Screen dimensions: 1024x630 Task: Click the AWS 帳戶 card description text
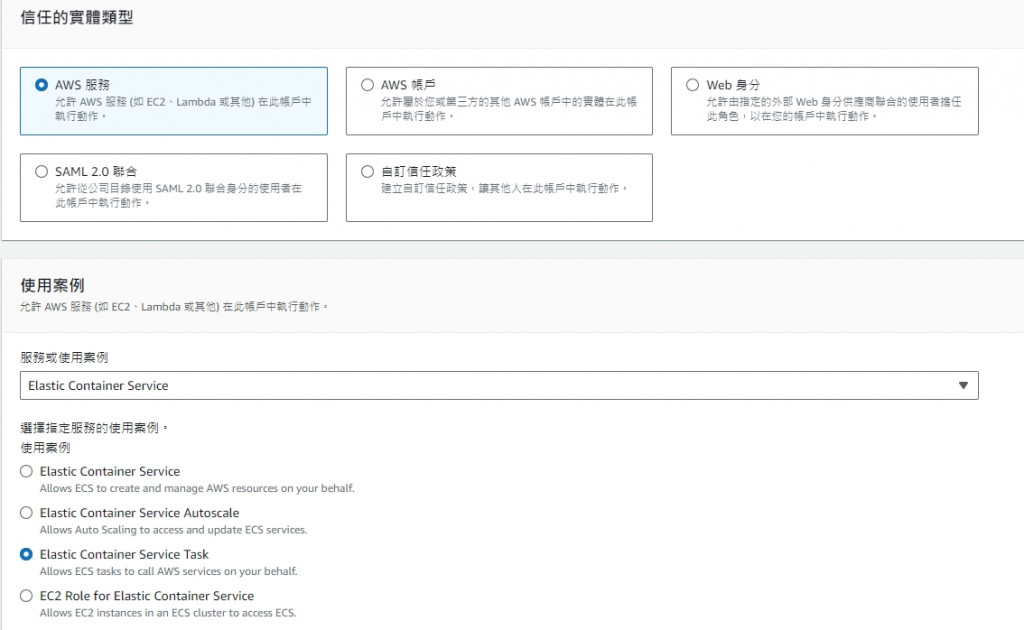pyautogui.click(x=509, y=109)
